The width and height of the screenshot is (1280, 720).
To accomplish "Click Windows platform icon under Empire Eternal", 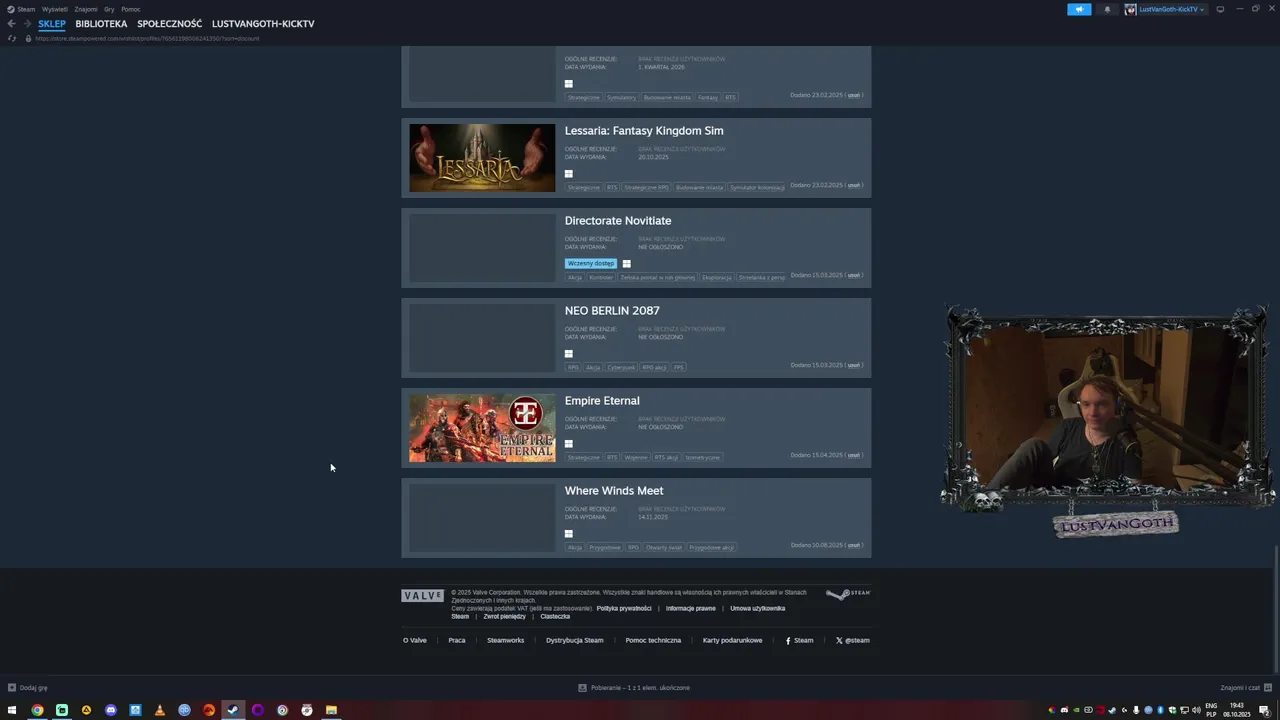I will pos(569,443).
